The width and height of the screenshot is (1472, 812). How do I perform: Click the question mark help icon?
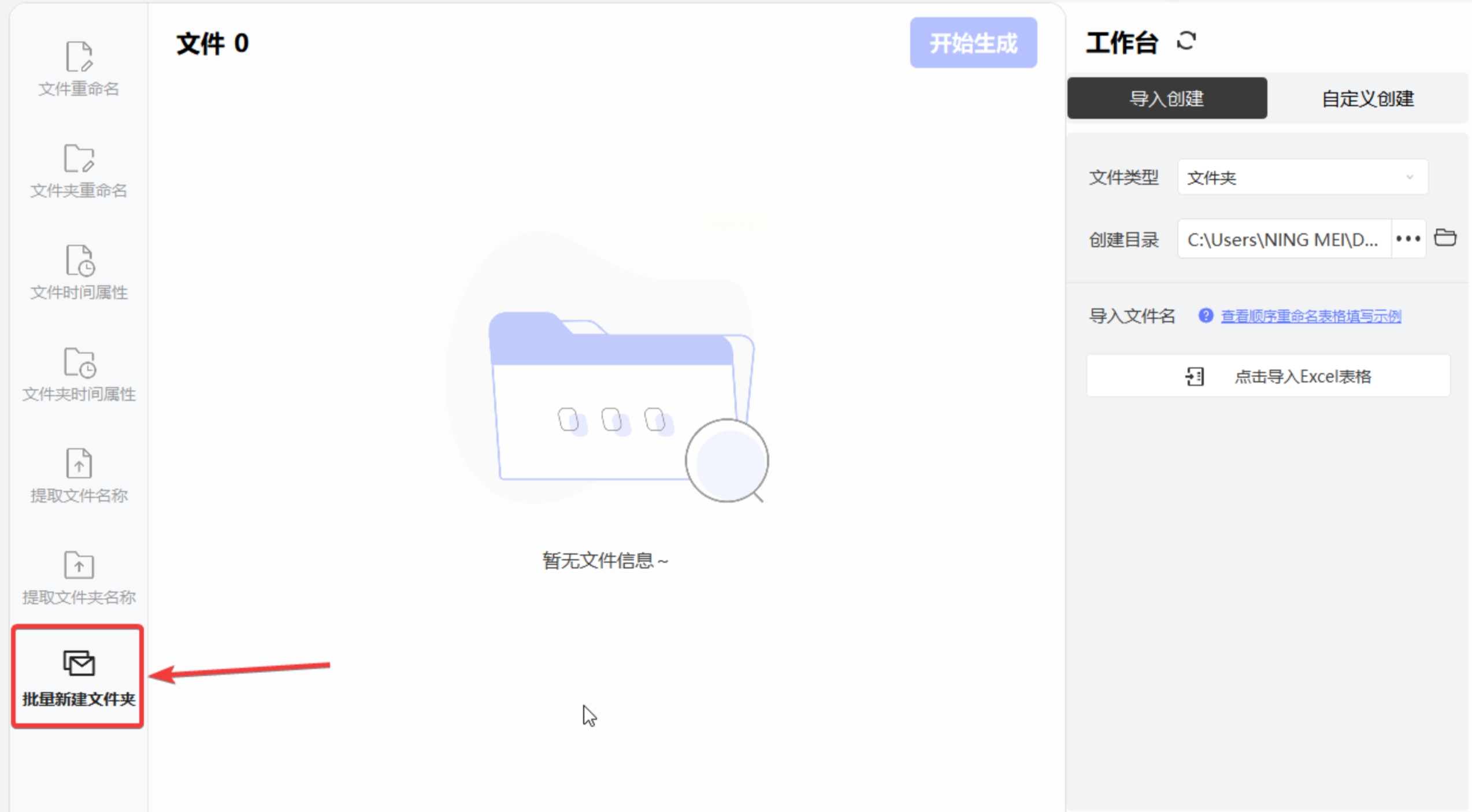tap(1206, 316)
